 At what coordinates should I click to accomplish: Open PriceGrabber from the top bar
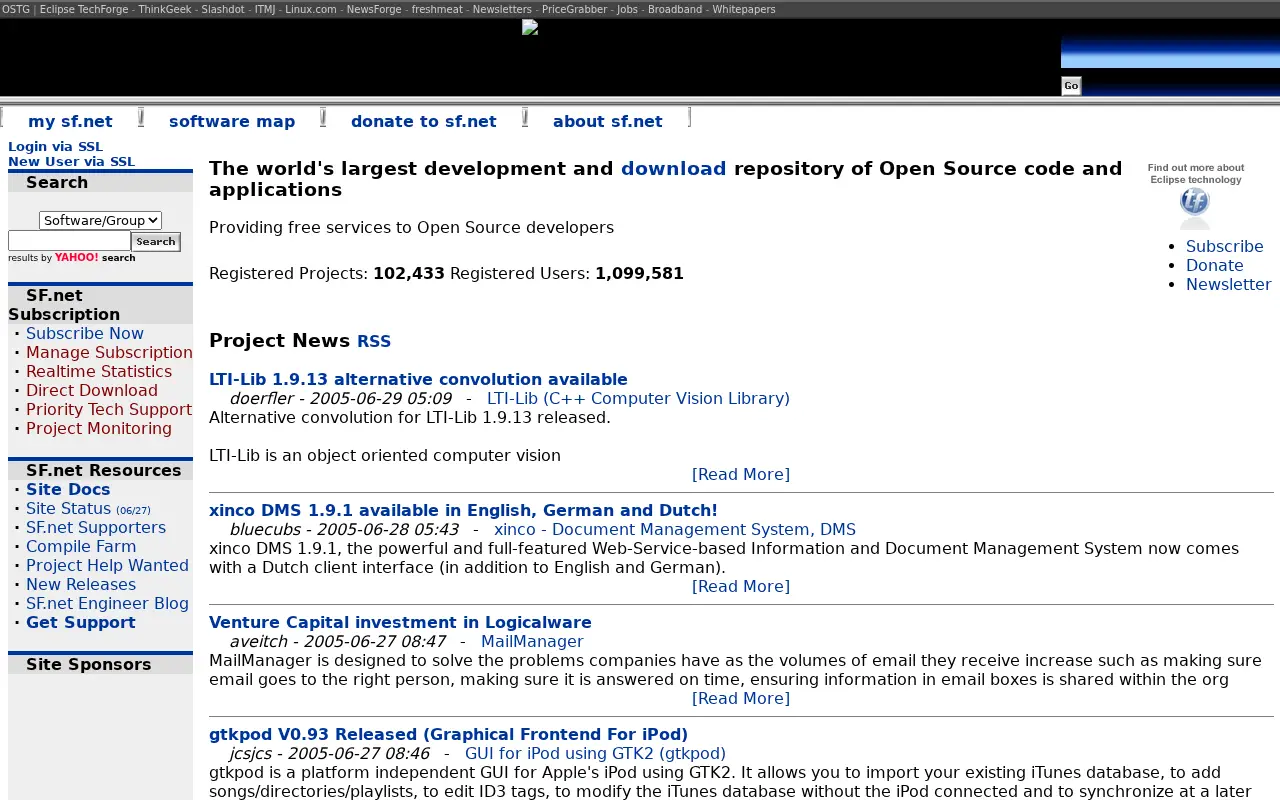pos(574,9)
